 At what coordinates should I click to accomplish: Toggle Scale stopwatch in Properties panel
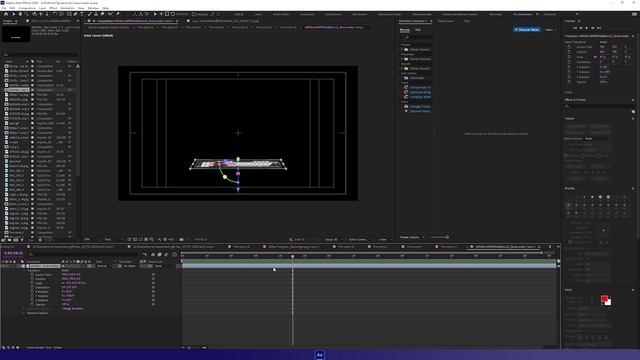(569, 57)
